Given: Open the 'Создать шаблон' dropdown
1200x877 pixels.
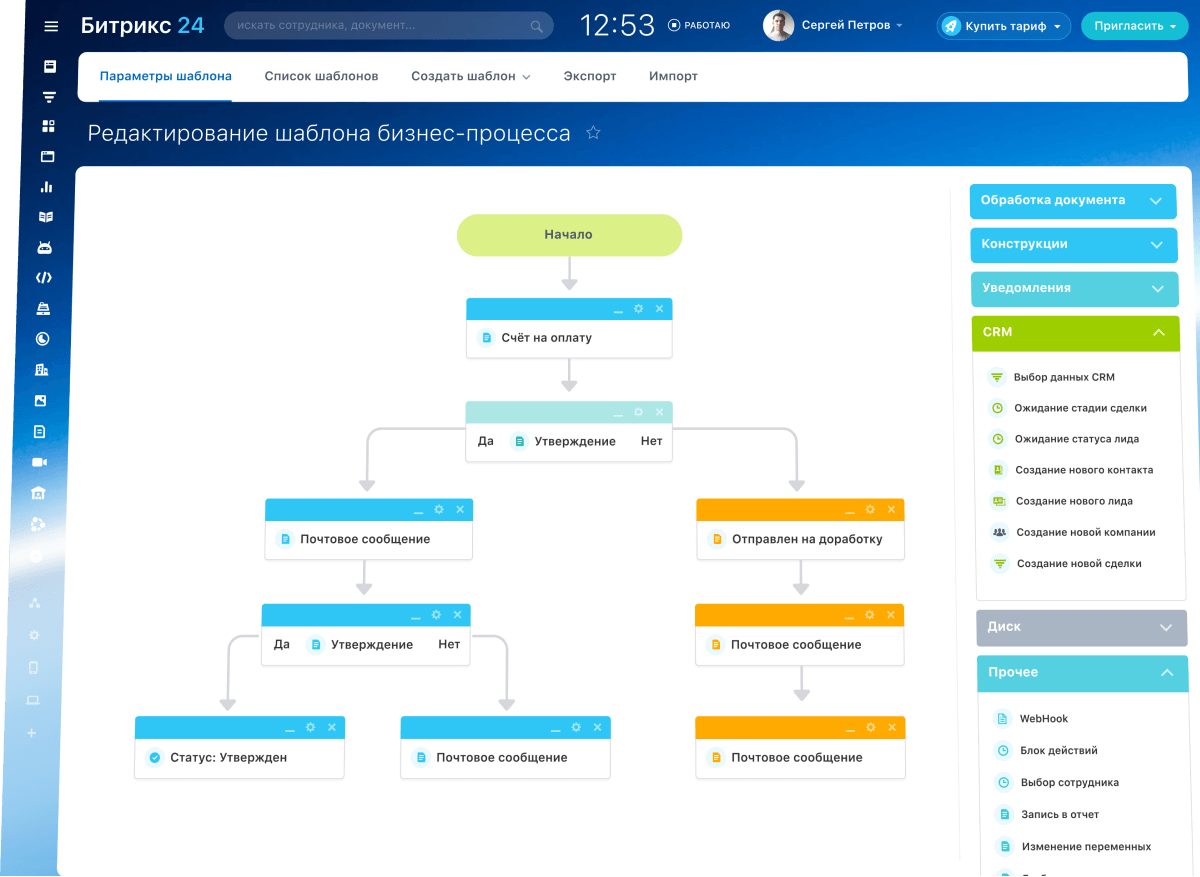Looking at the screenshot, I should [x=471, y=75].
